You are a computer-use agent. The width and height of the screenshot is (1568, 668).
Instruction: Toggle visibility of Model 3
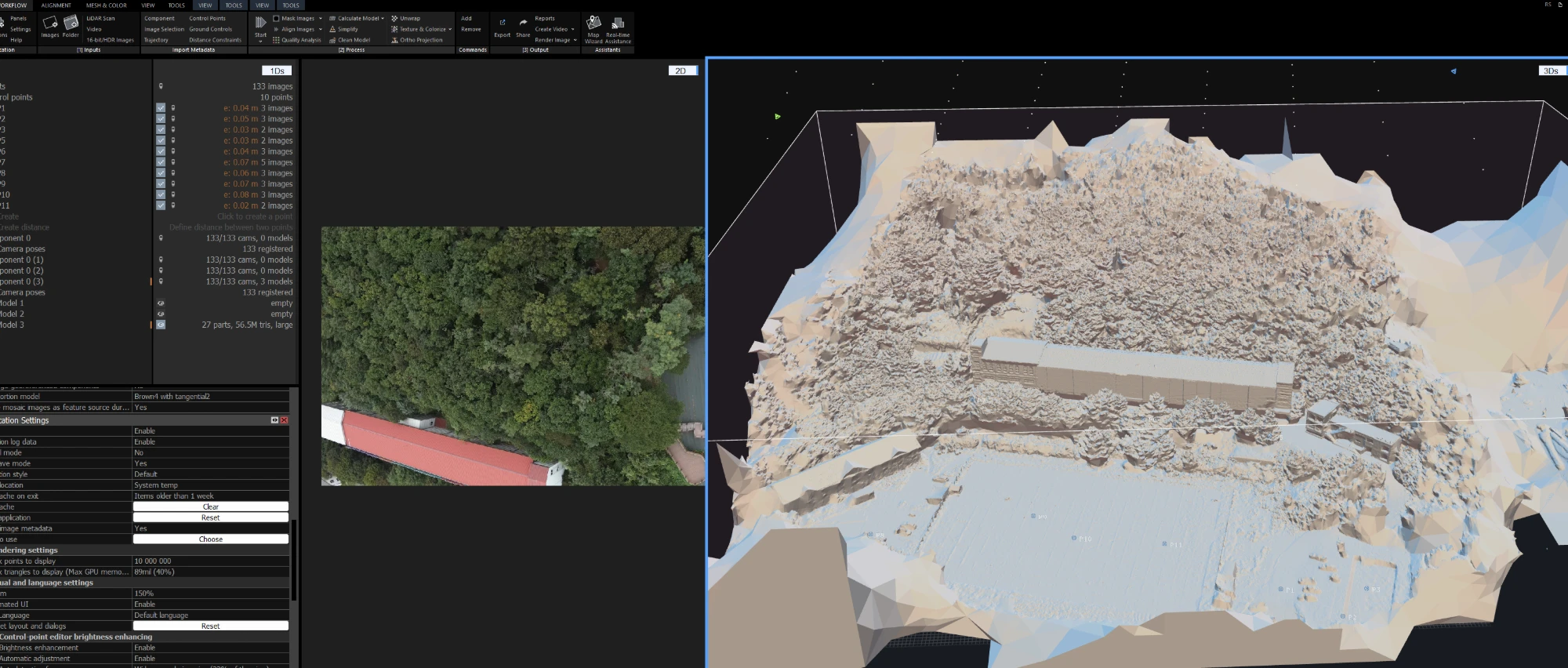coord(161,325)
